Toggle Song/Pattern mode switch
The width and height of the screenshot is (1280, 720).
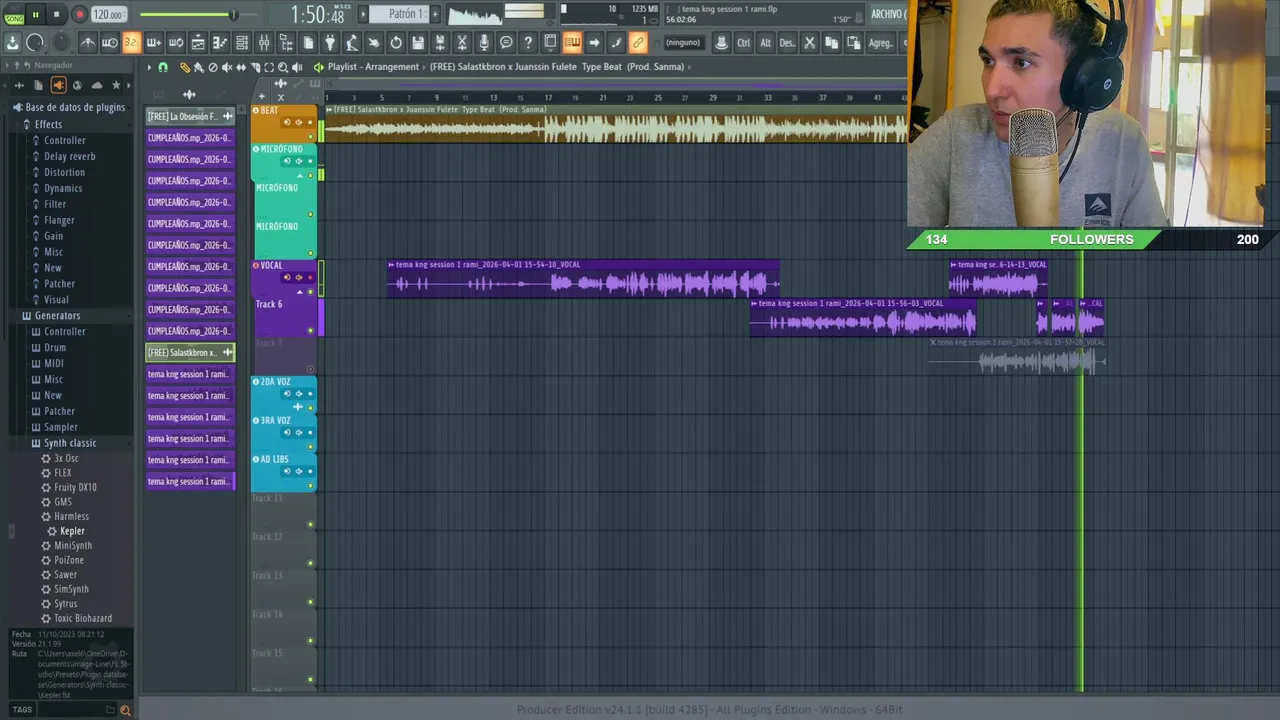coord(13,14)
